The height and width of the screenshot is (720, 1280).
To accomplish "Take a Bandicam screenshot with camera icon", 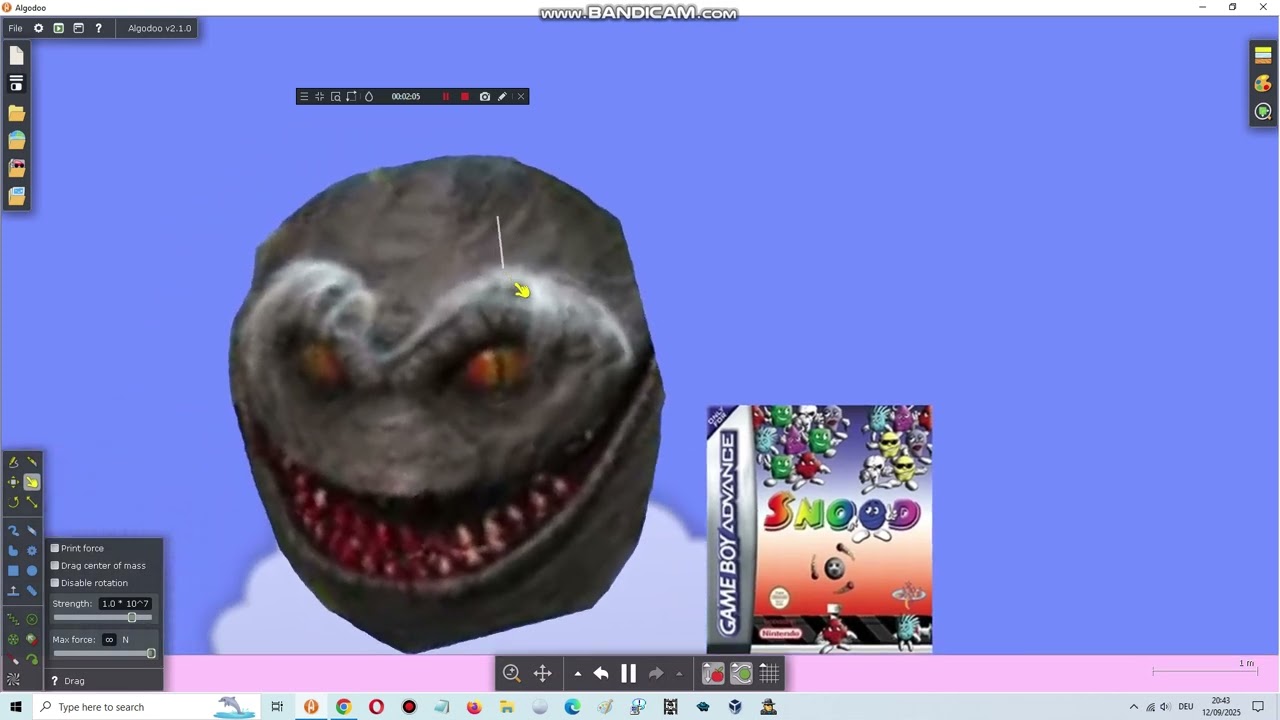I will click(485, 96).
